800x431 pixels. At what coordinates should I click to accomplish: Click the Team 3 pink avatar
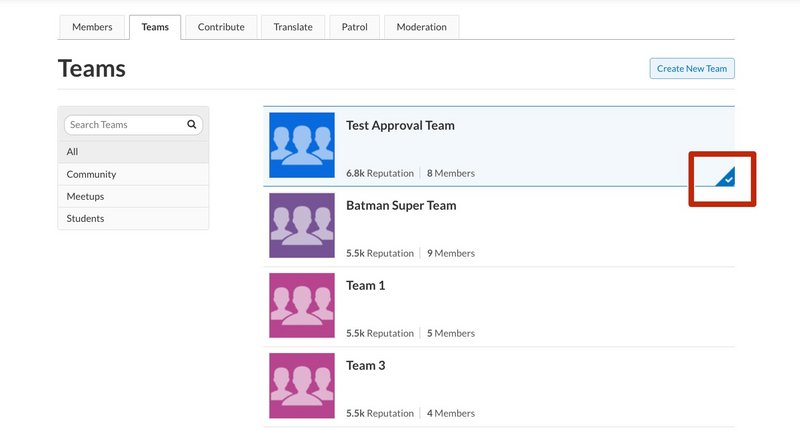(x=302, y=385)
